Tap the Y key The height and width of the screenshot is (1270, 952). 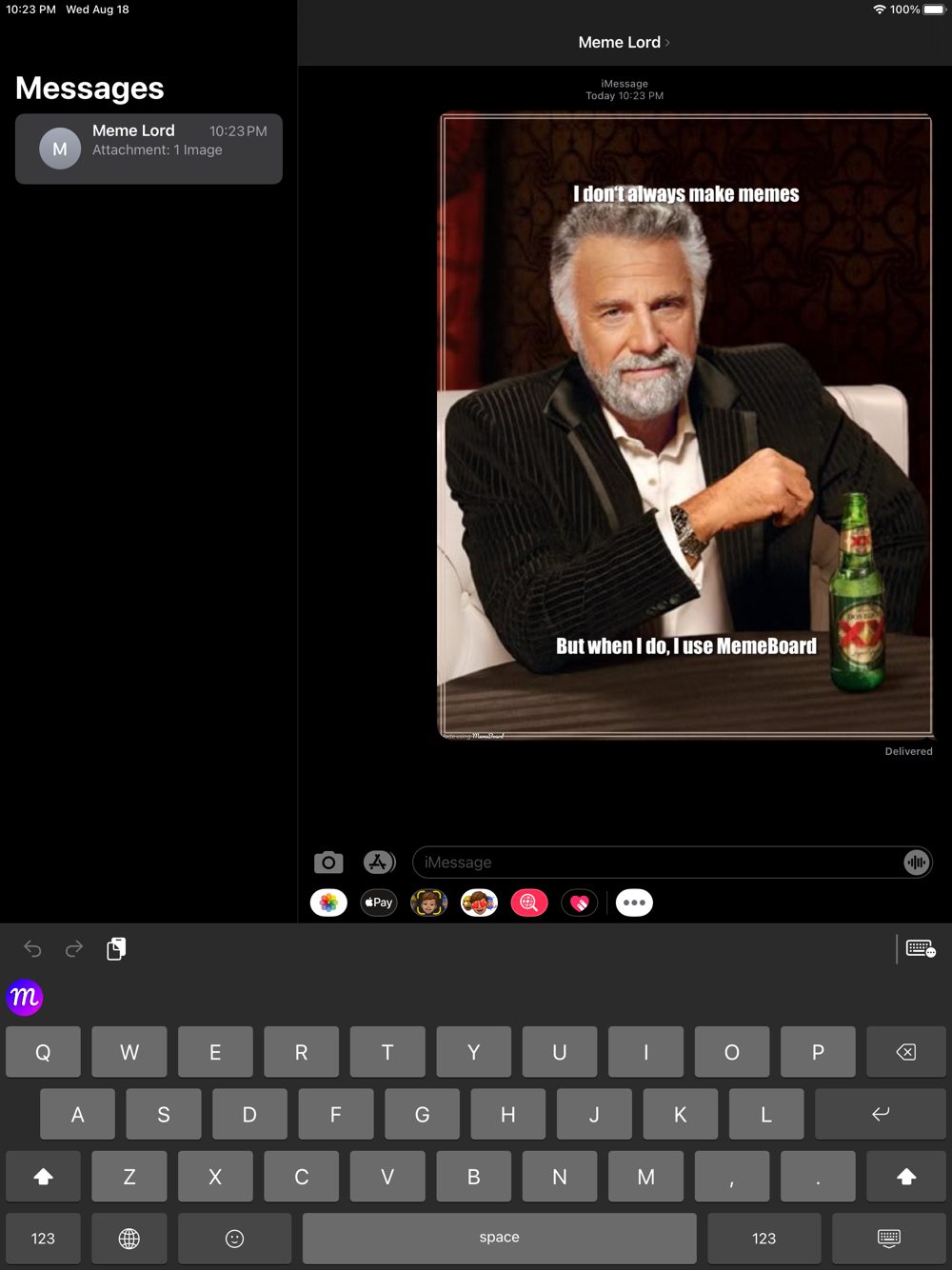(473, 1052)
